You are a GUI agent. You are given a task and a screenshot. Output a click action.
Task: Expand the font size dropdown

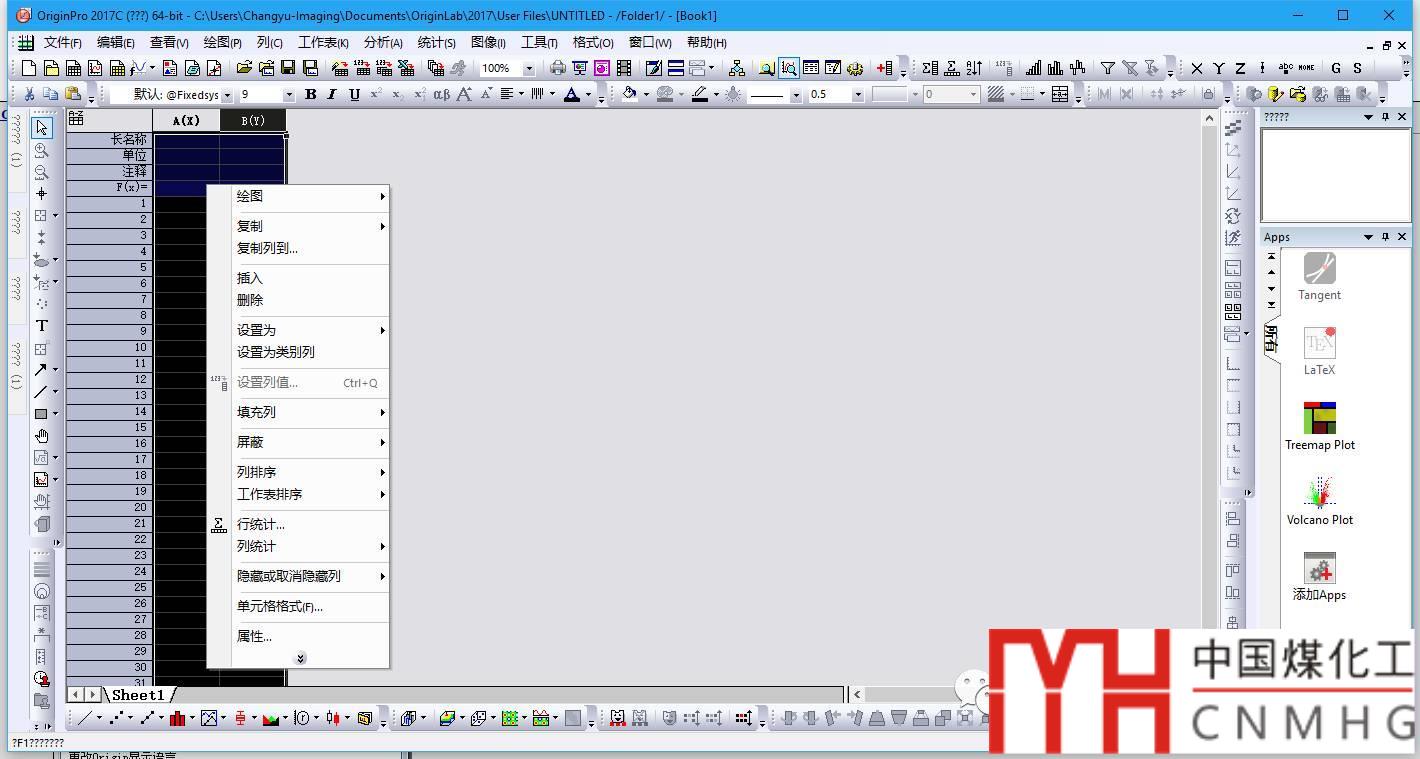(289, 95)
